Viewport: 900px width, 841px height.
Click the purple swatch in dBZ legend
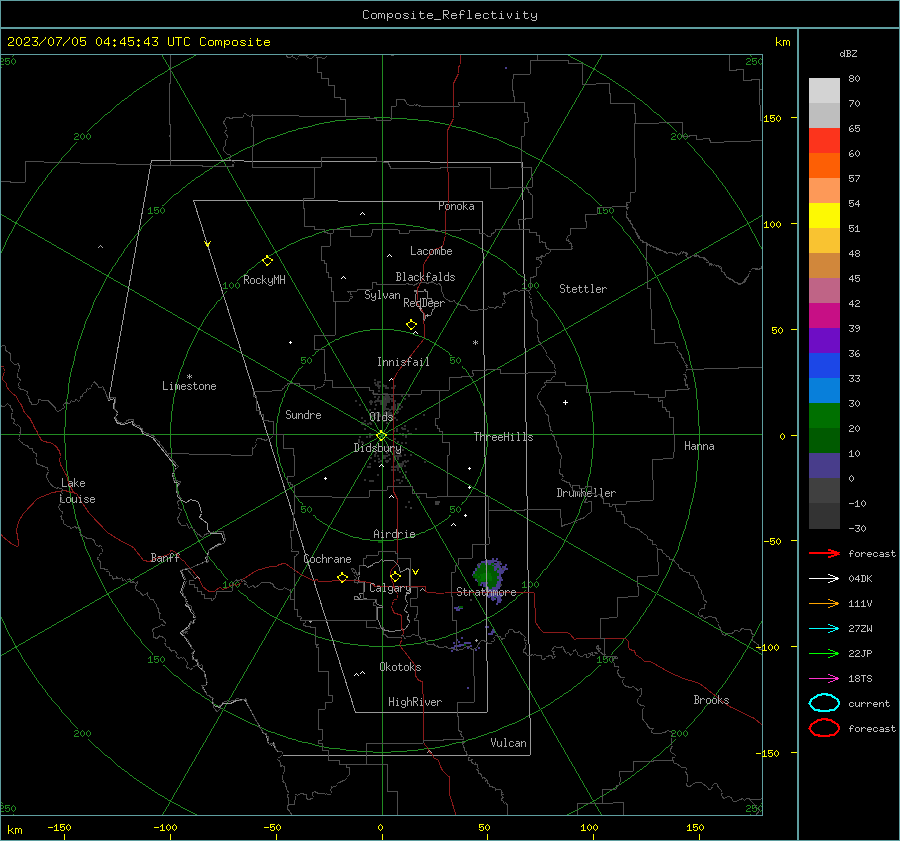pyautogui.click(x=824, y=340)
